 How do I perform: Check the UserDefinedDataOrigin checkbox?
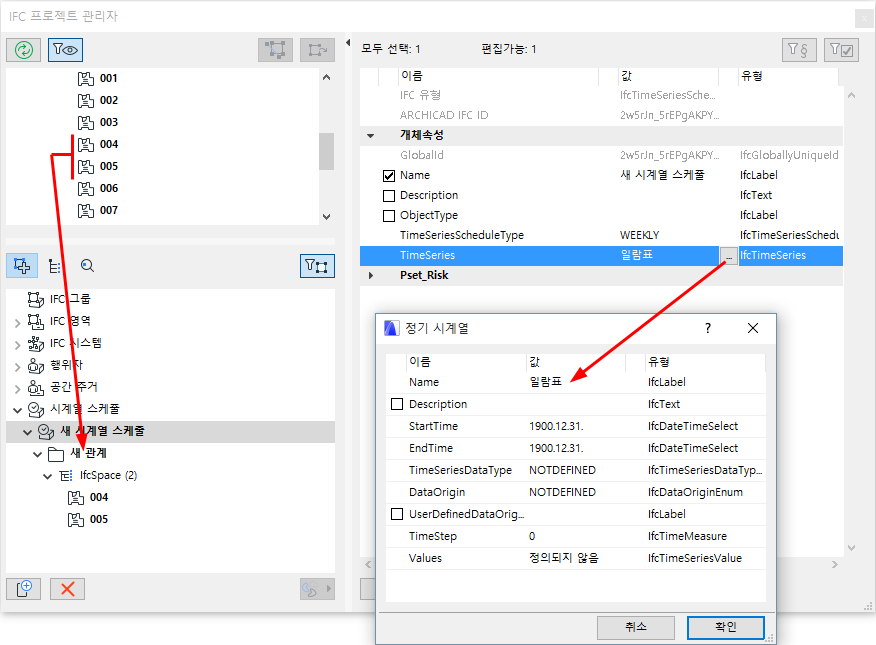click(397, 514)
